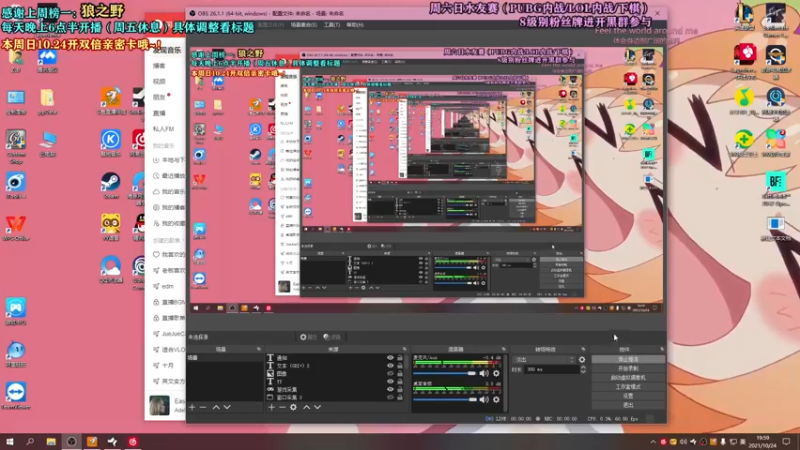Open WPS Office desktop icon
Image resolution: width=800 pixels, height=450 pixels.
coord(16,227)
